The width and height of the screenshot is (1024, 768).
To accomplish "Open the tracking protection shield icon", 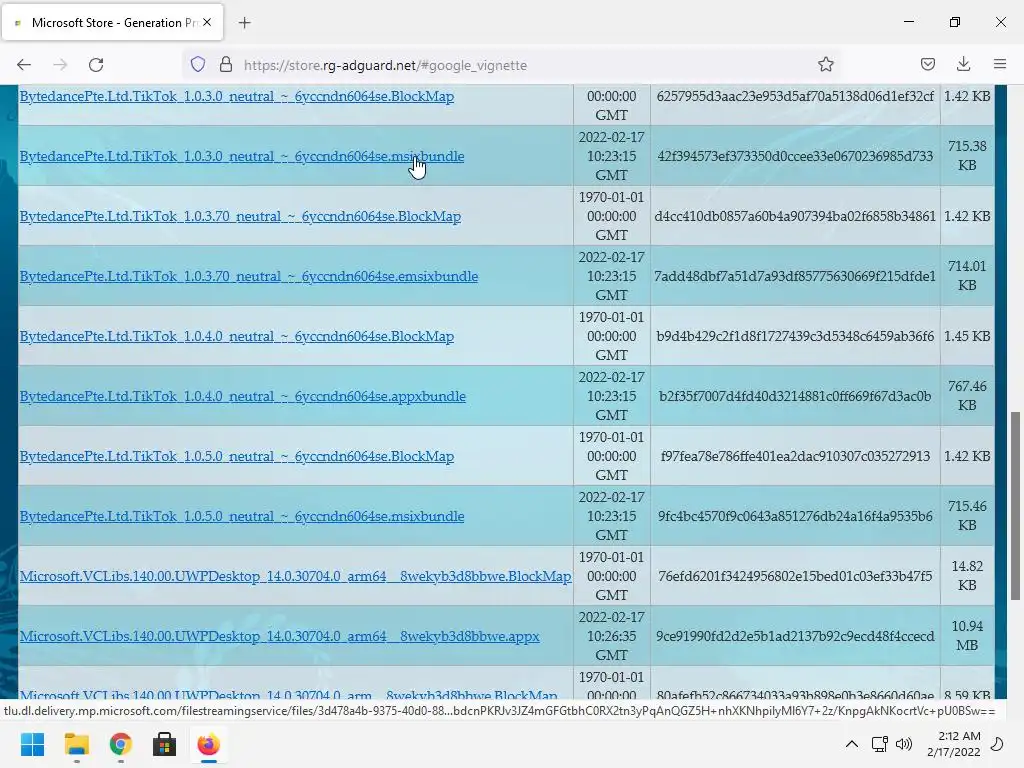I will (198, 65).
